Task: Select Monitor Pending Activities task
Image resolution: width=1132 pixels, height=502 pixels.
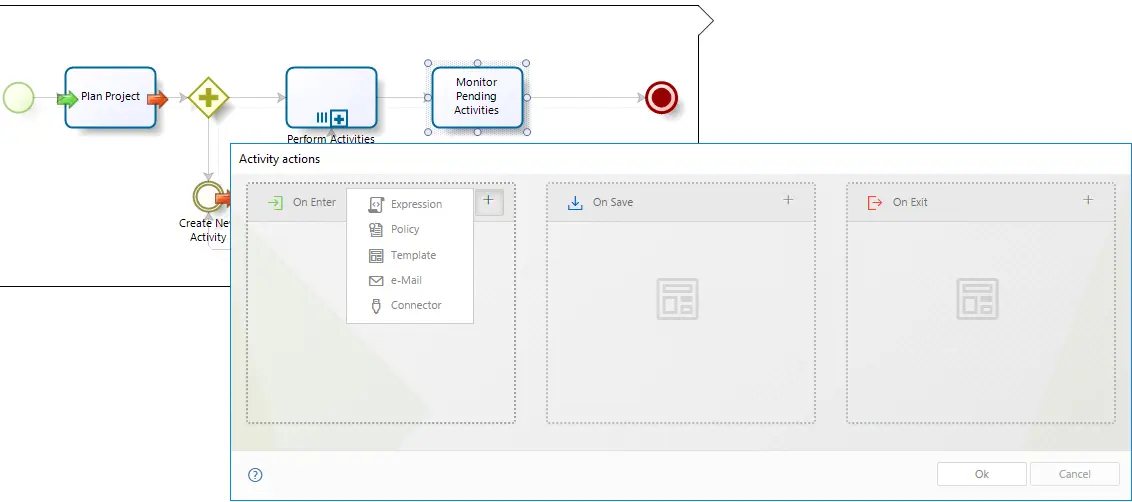Action: coord(477,98)
